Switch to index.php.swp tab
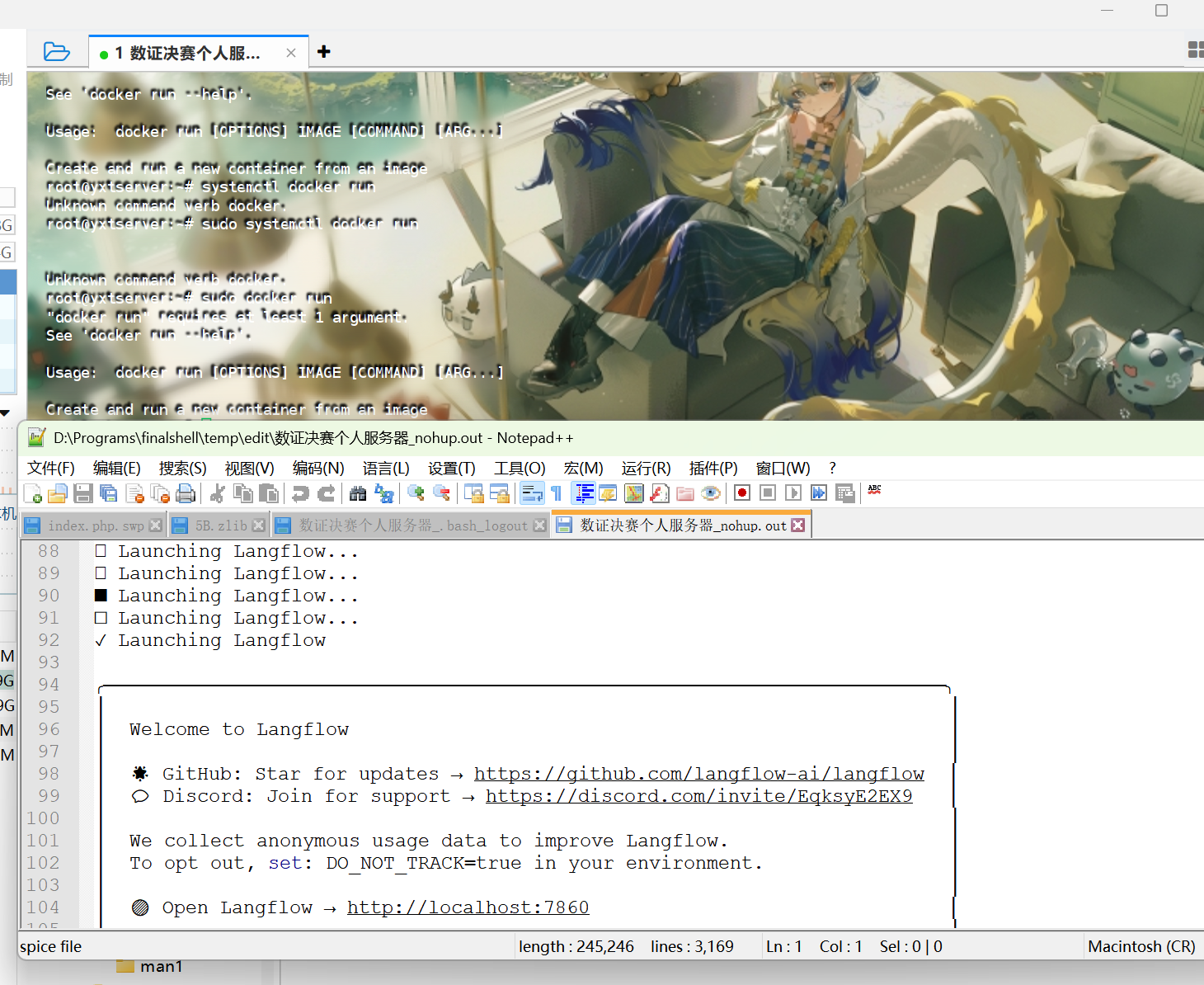The image size is (1204, 985). pos(96,525)
